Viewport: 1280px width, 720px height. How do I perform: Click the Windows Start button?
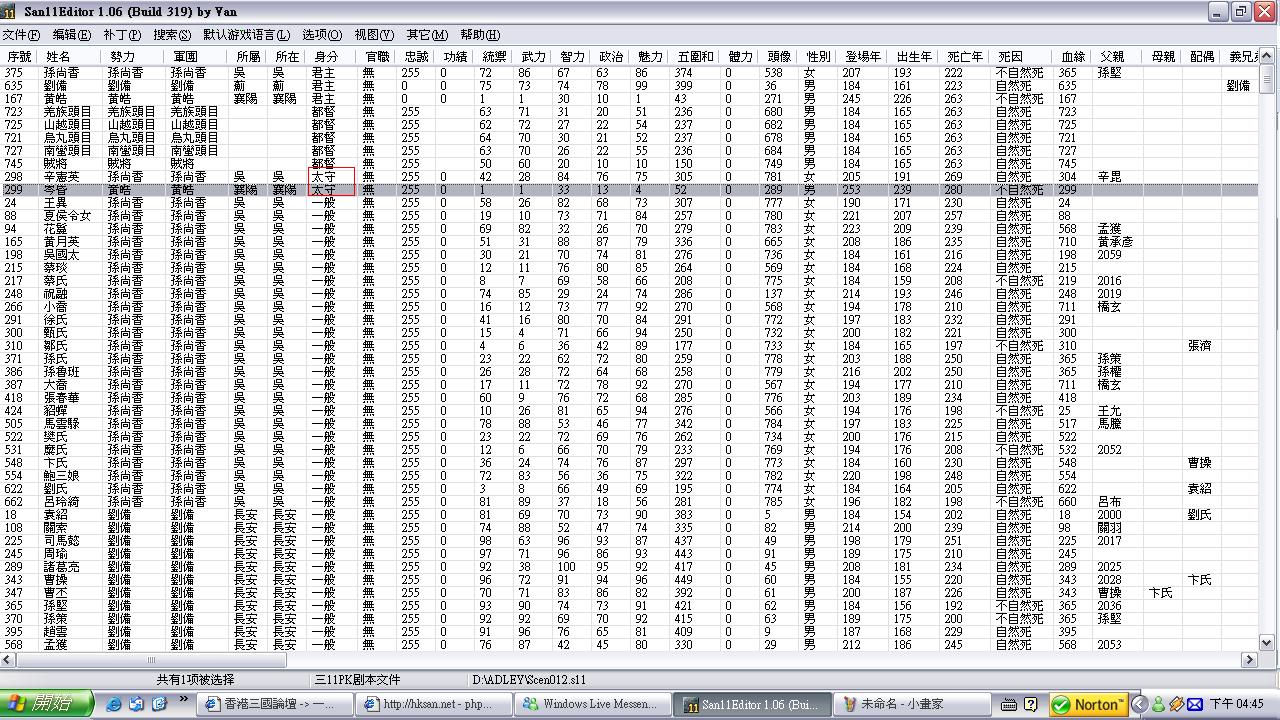47,704
